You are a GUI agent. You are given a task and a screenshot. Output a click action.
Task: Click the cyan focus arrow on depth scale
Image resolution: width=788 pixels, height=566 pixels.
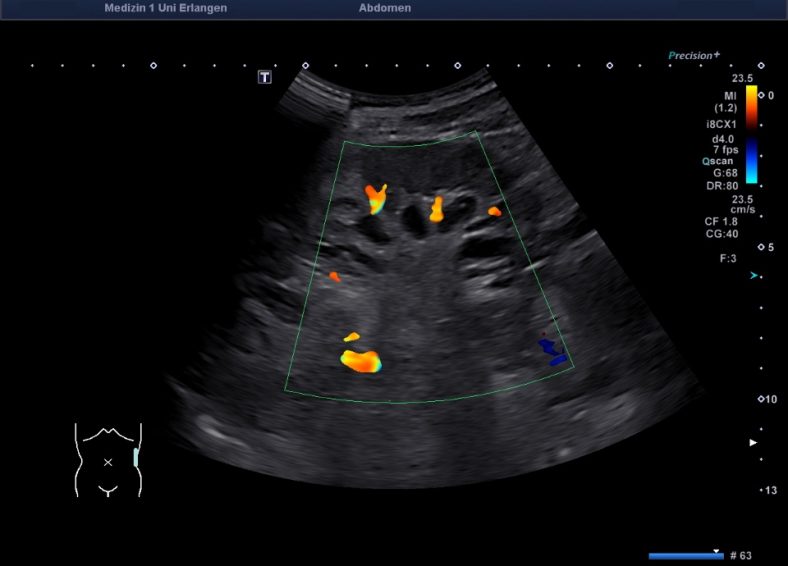754,275
